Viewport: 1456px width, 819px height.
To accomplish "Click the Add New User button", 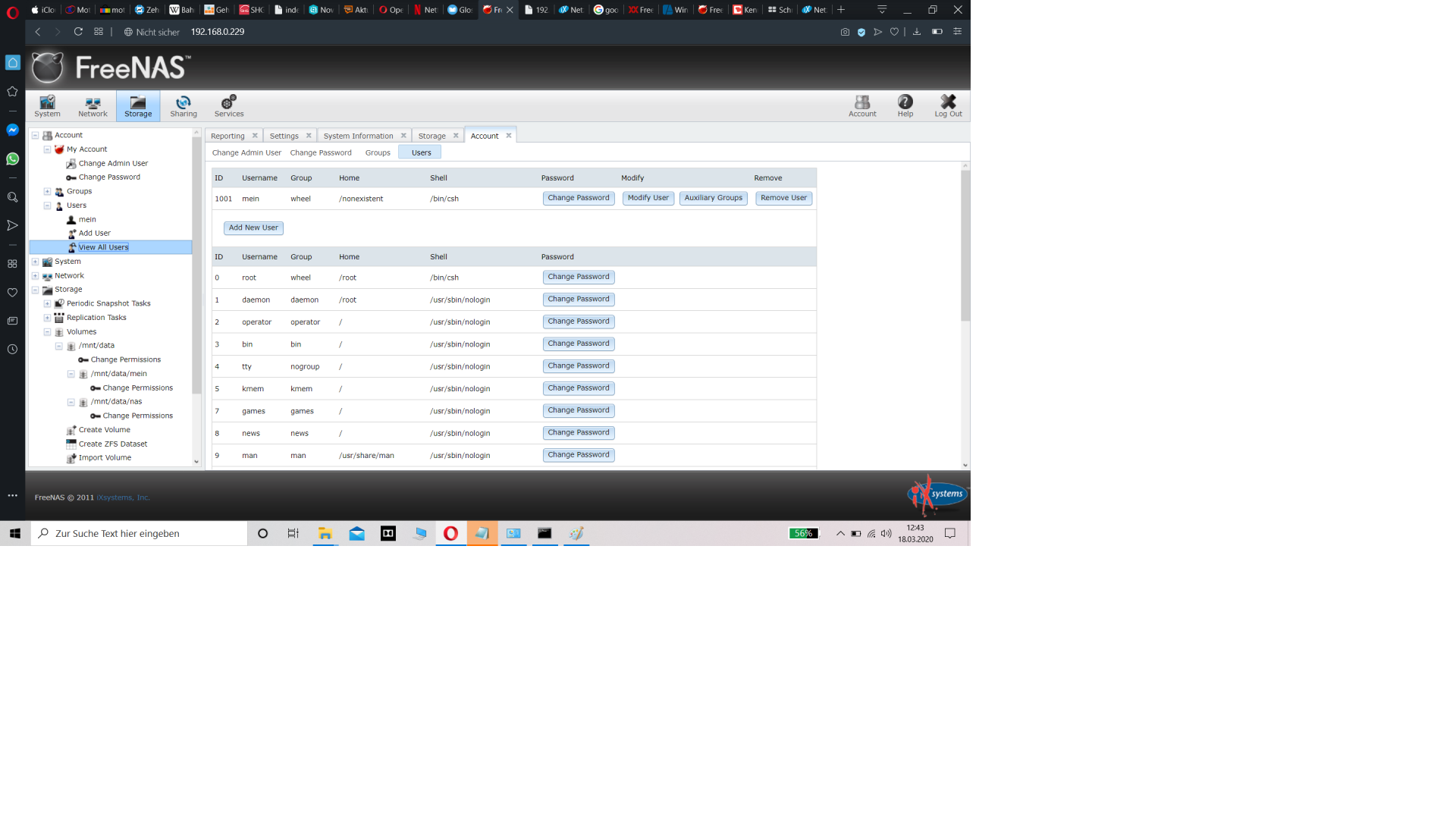I will pyautogui.click(x=253, y=227).
